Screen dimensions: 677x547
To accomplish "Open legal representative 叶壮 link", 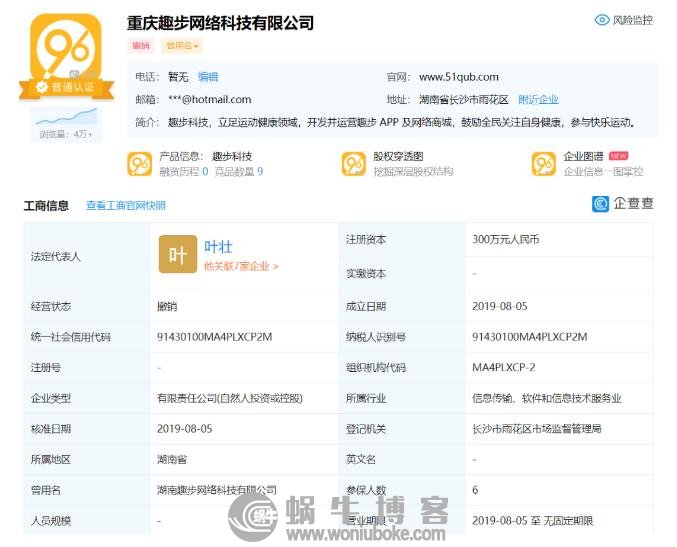I will pyautogui.click(x=218, y=247).
